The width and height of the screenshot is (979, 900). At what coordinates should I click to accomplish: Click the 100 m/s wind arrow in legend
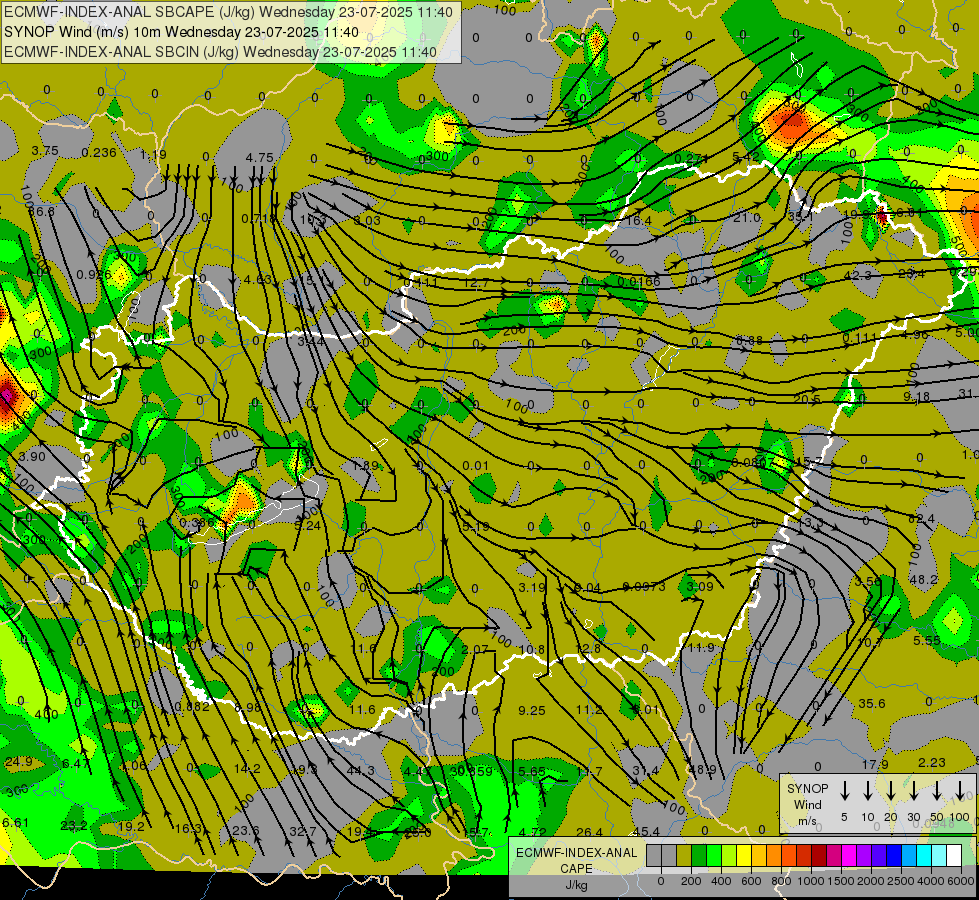pos(960,790)
